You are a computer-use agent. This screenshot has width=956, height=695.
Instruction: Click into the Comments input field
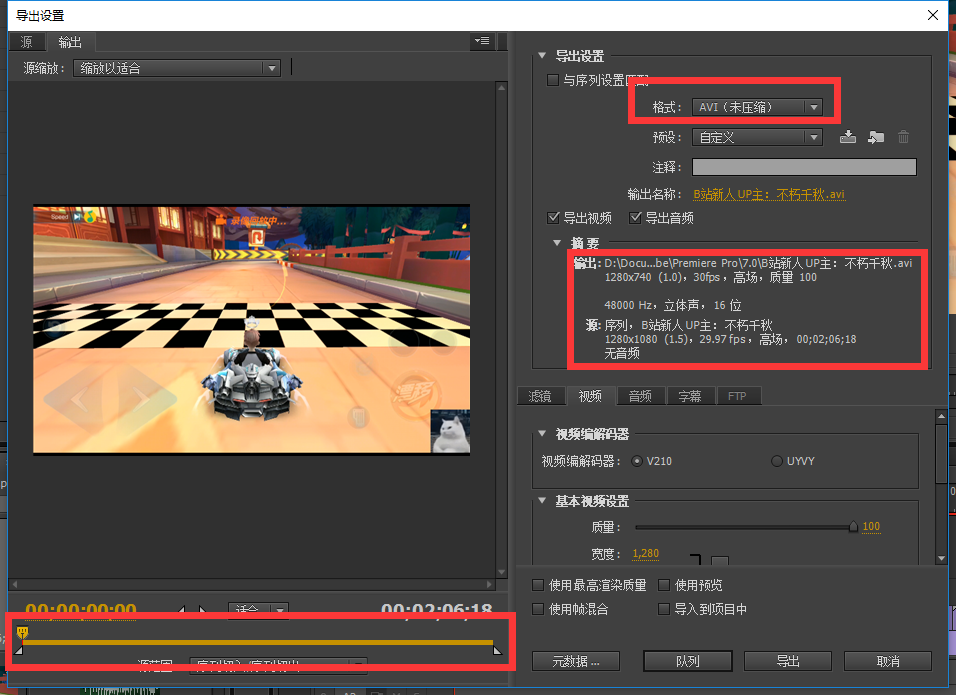(804, 167)
